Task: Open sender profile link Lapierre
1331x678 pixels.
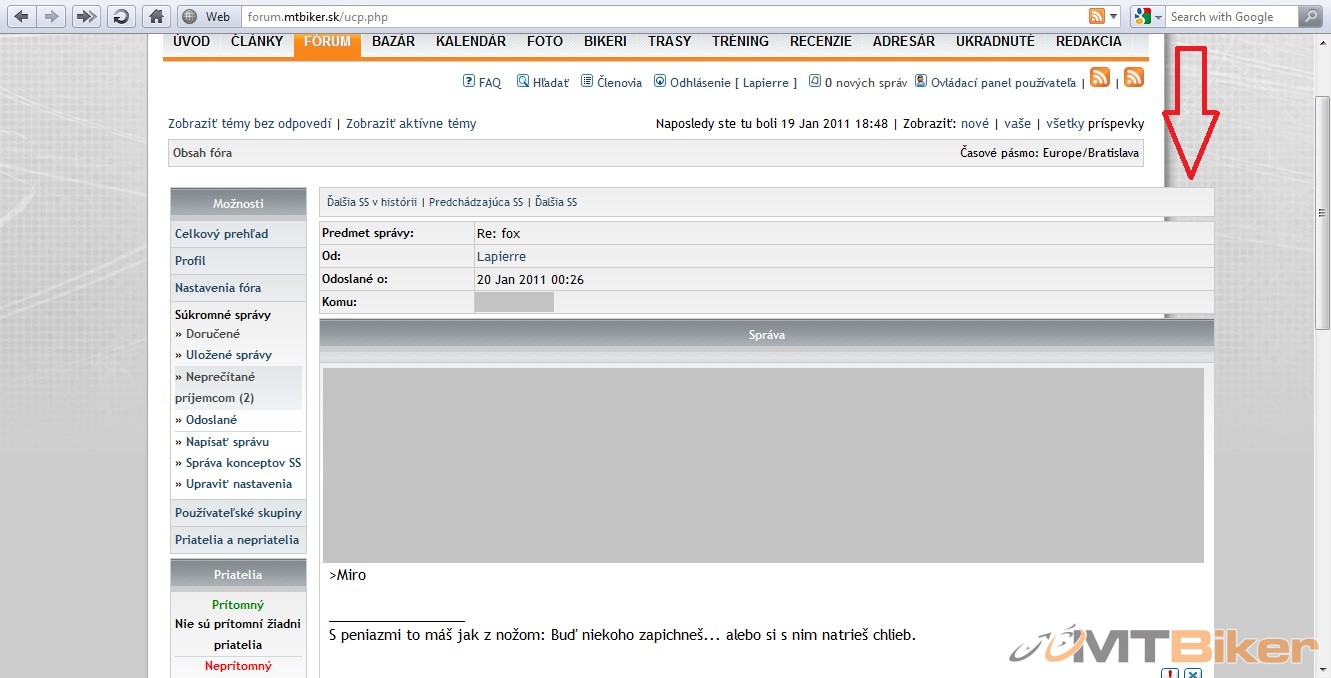Action: coord(501,256)
